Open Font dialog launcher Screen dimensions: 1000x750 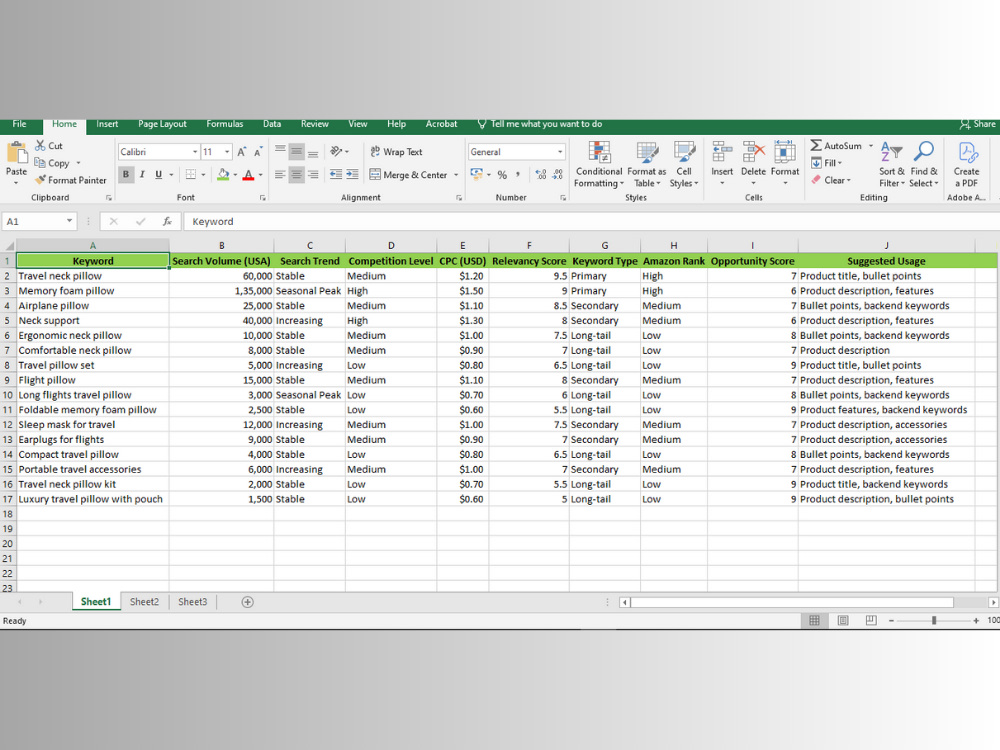(x=262, y=198)
